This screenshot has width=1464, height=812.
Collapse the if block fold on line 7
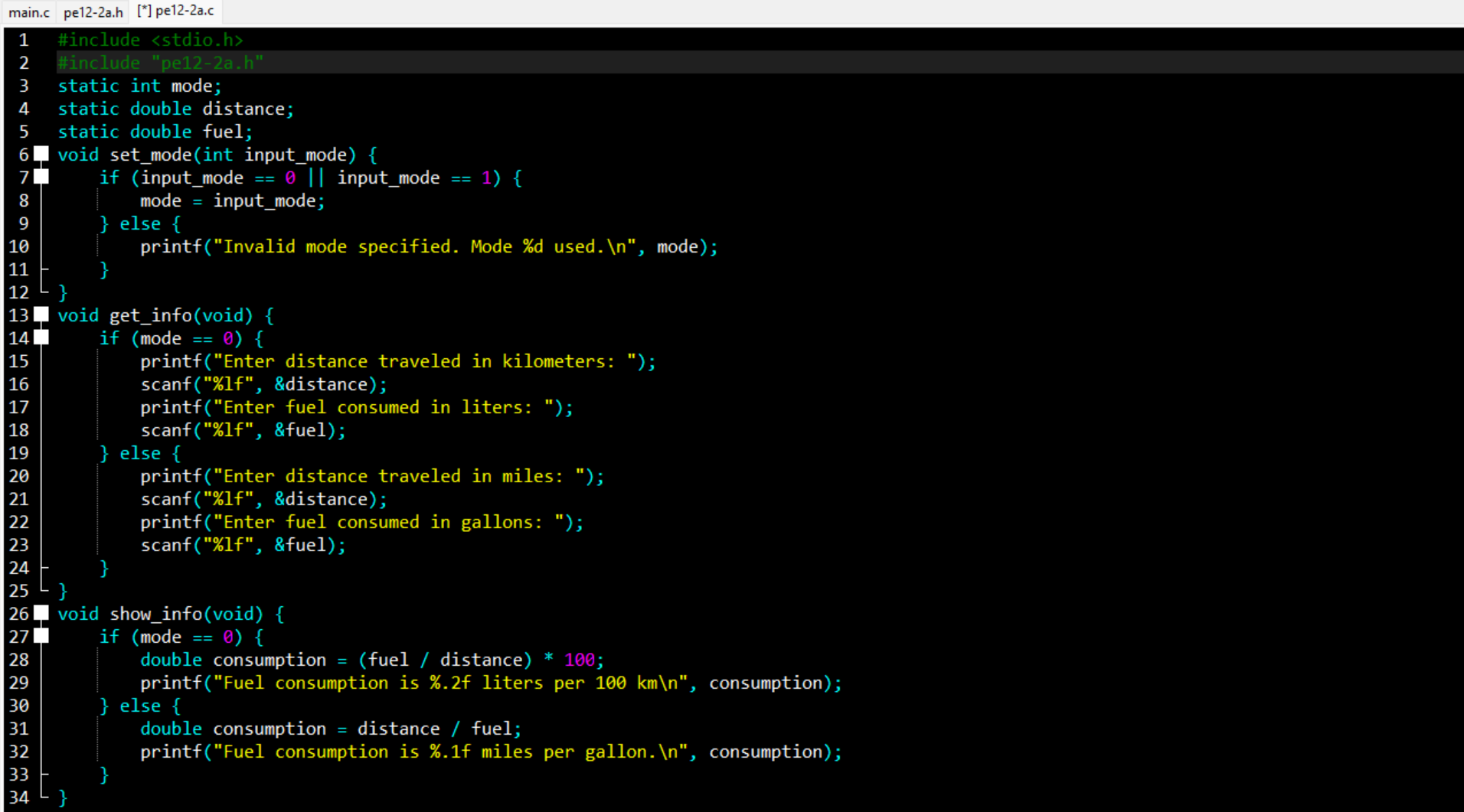point(41,177)
